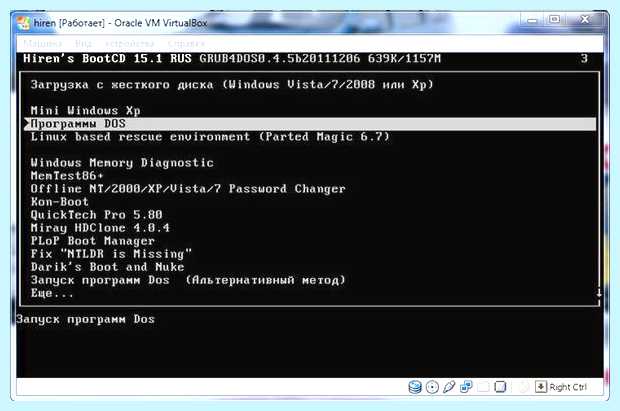This screenshot has height=411, width=620.
Task: Click the USB devices status icon
Action: click(x=449, y=386)
